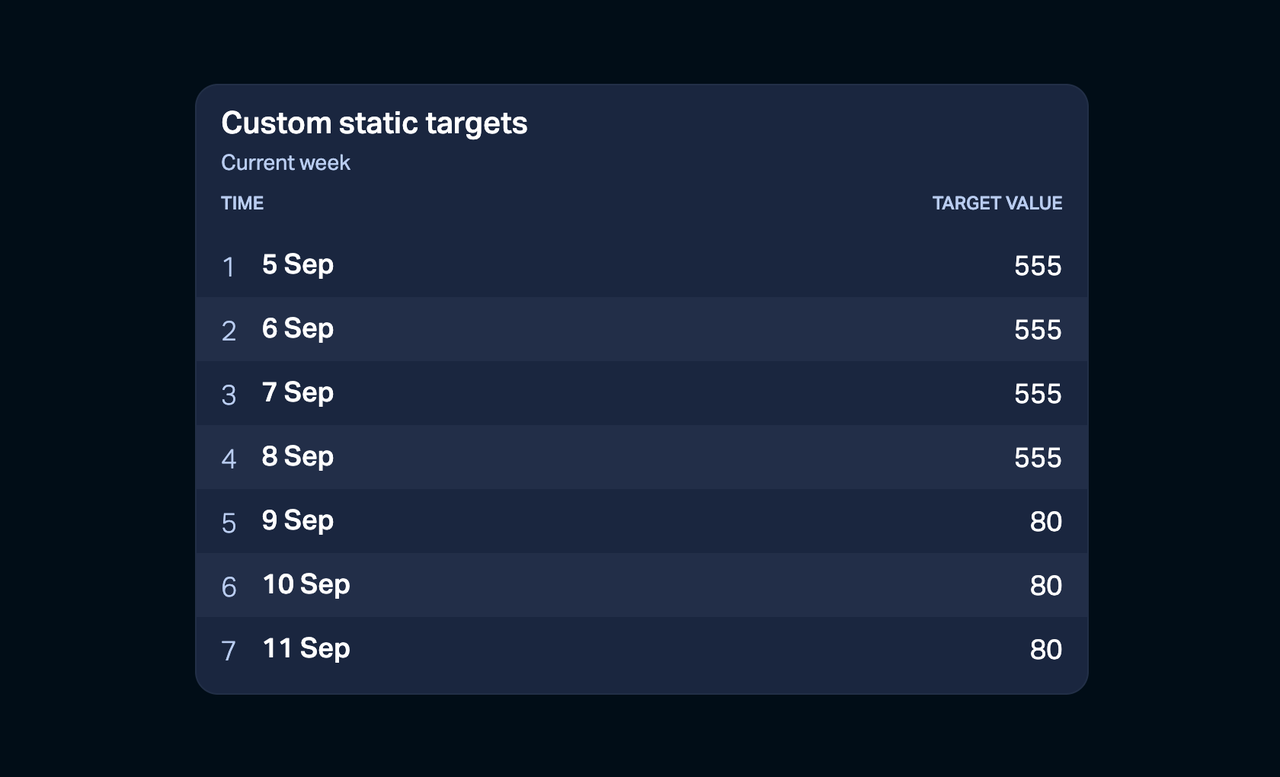
Task: Select row number 7 index
Action: 229,651
